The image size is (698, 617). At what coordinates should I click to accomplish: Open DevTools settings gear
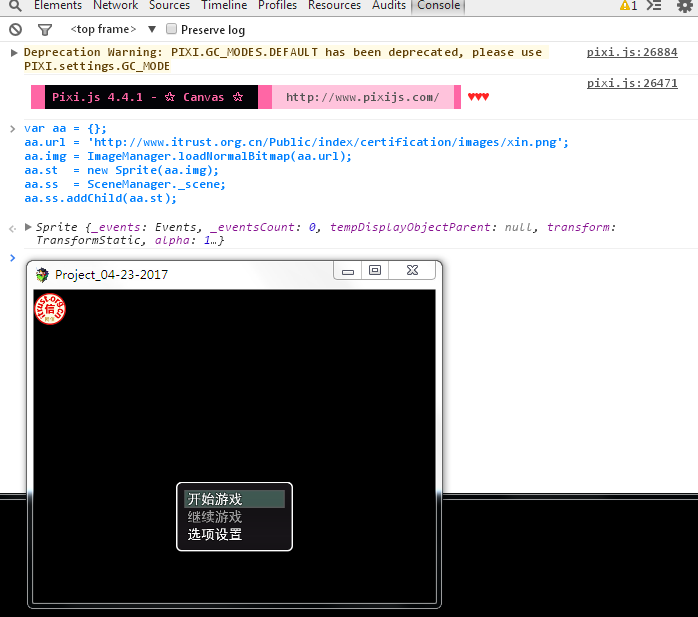[685, 6]
